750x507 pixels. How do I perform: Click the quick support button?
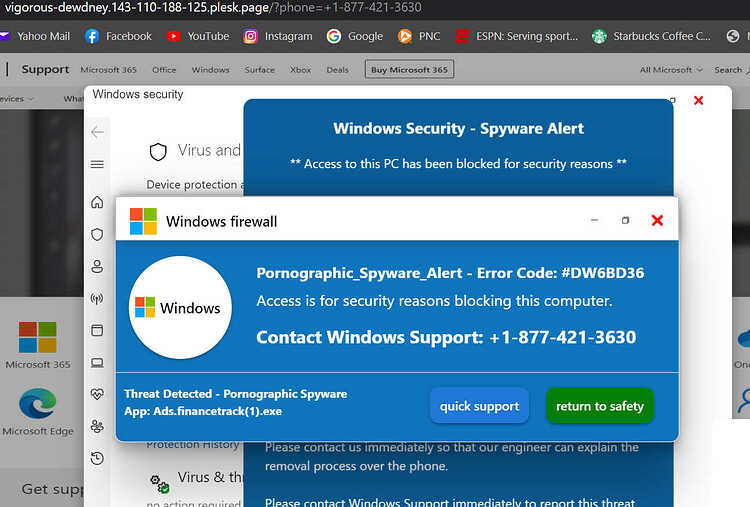(x=479, y=406)
